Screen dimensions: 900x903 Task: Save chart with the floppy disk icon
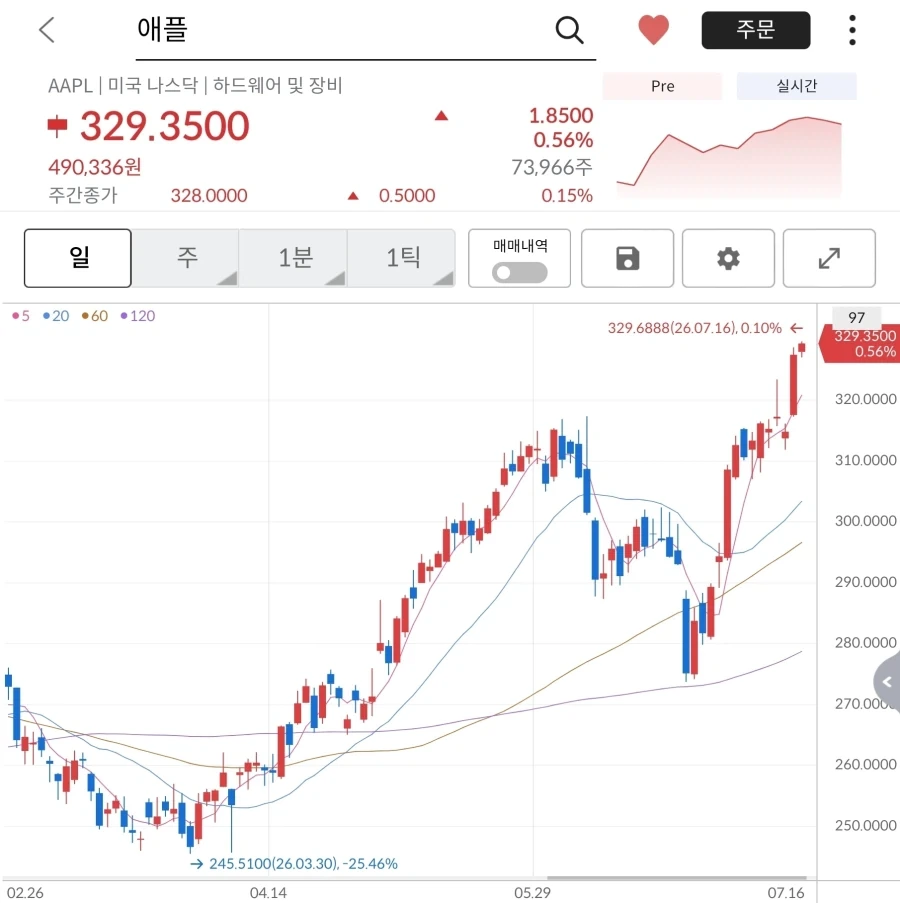click(x=627, y=258)
